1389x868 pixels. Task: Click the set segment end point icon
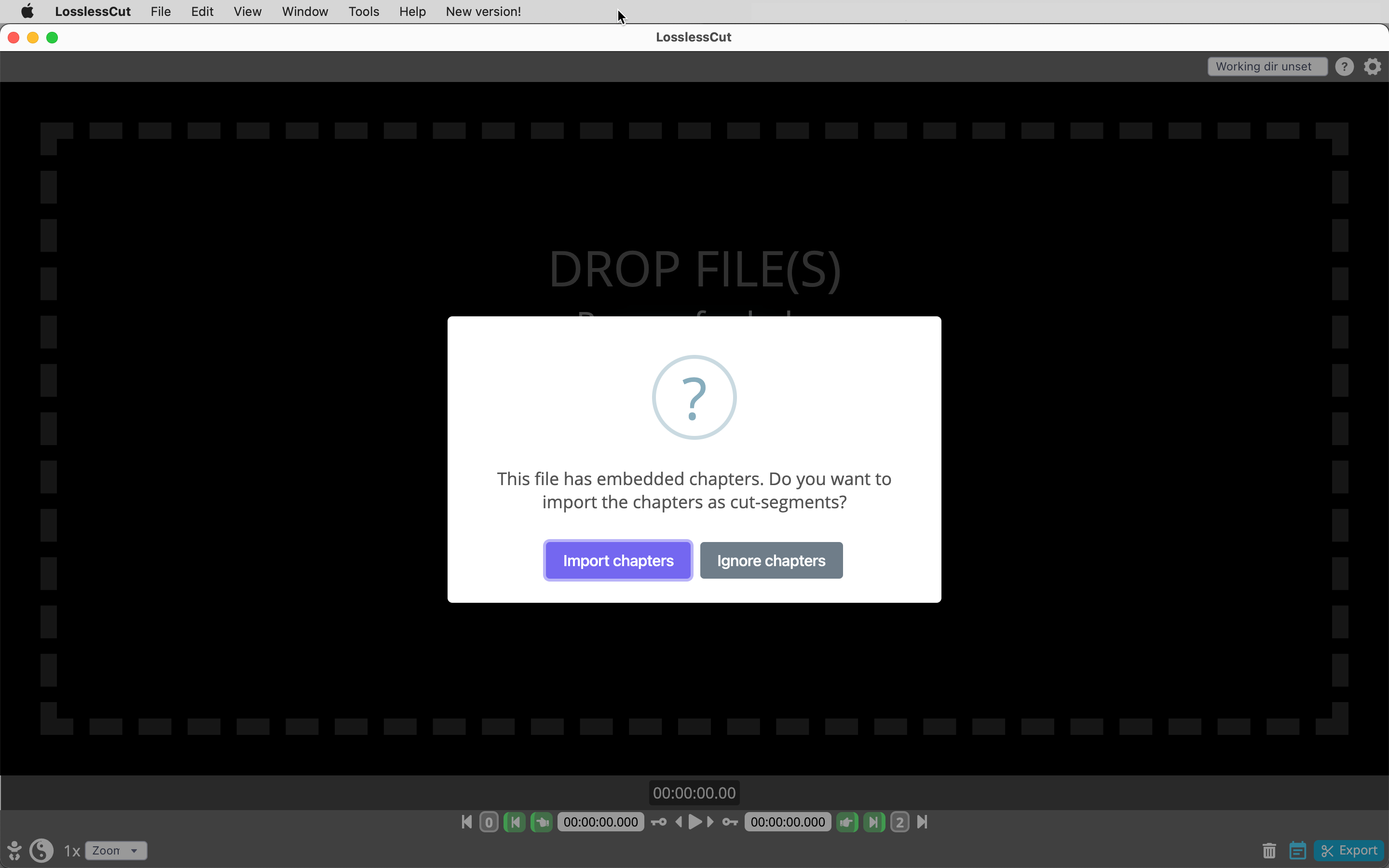846,822
